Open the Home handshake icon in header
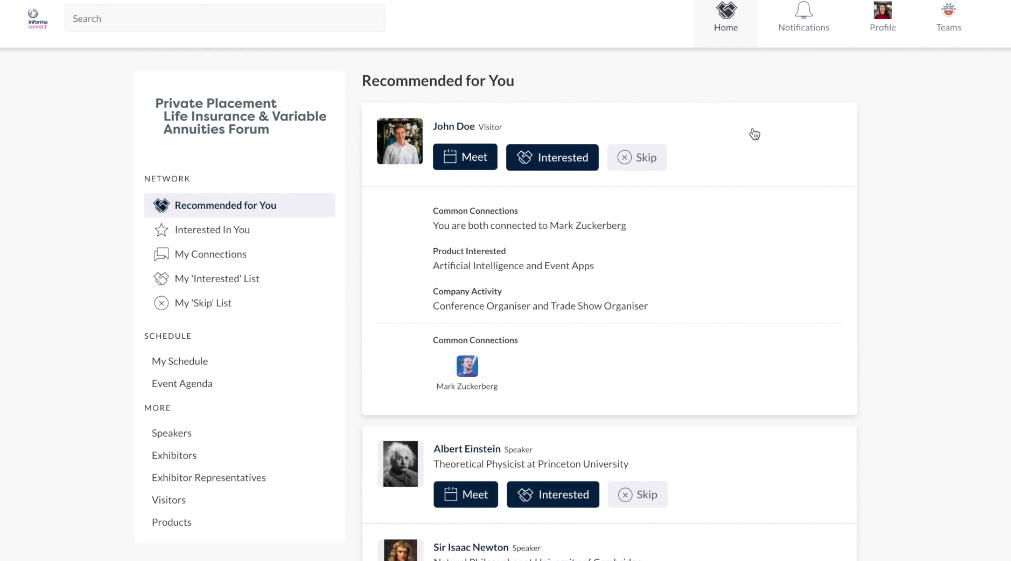 point(726,11)
